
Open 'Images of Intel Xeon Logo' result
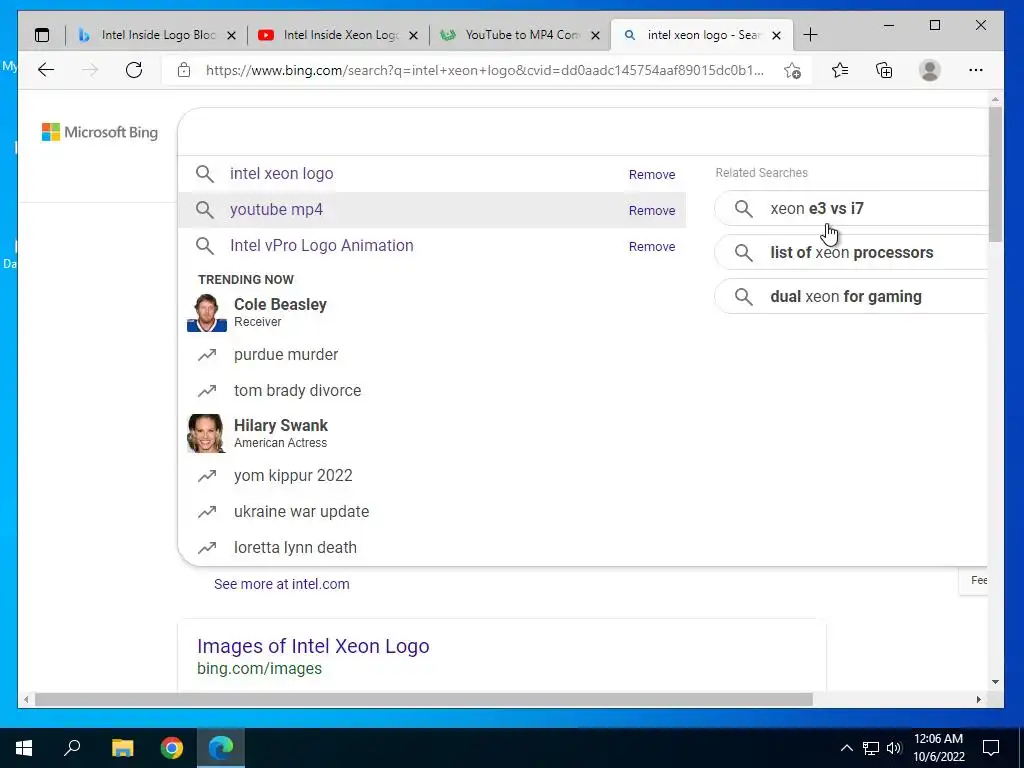(313, 646)
